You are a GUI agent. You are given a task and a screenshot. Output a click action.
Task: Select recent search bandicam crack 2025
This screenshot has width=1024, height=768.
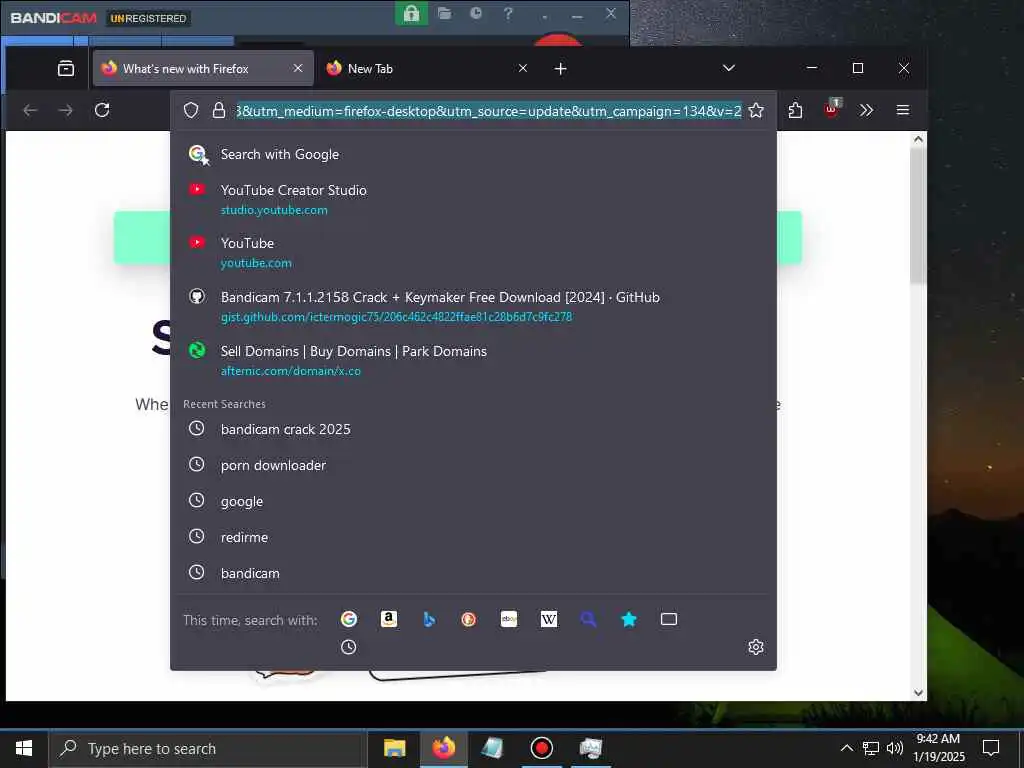point(473,429)
